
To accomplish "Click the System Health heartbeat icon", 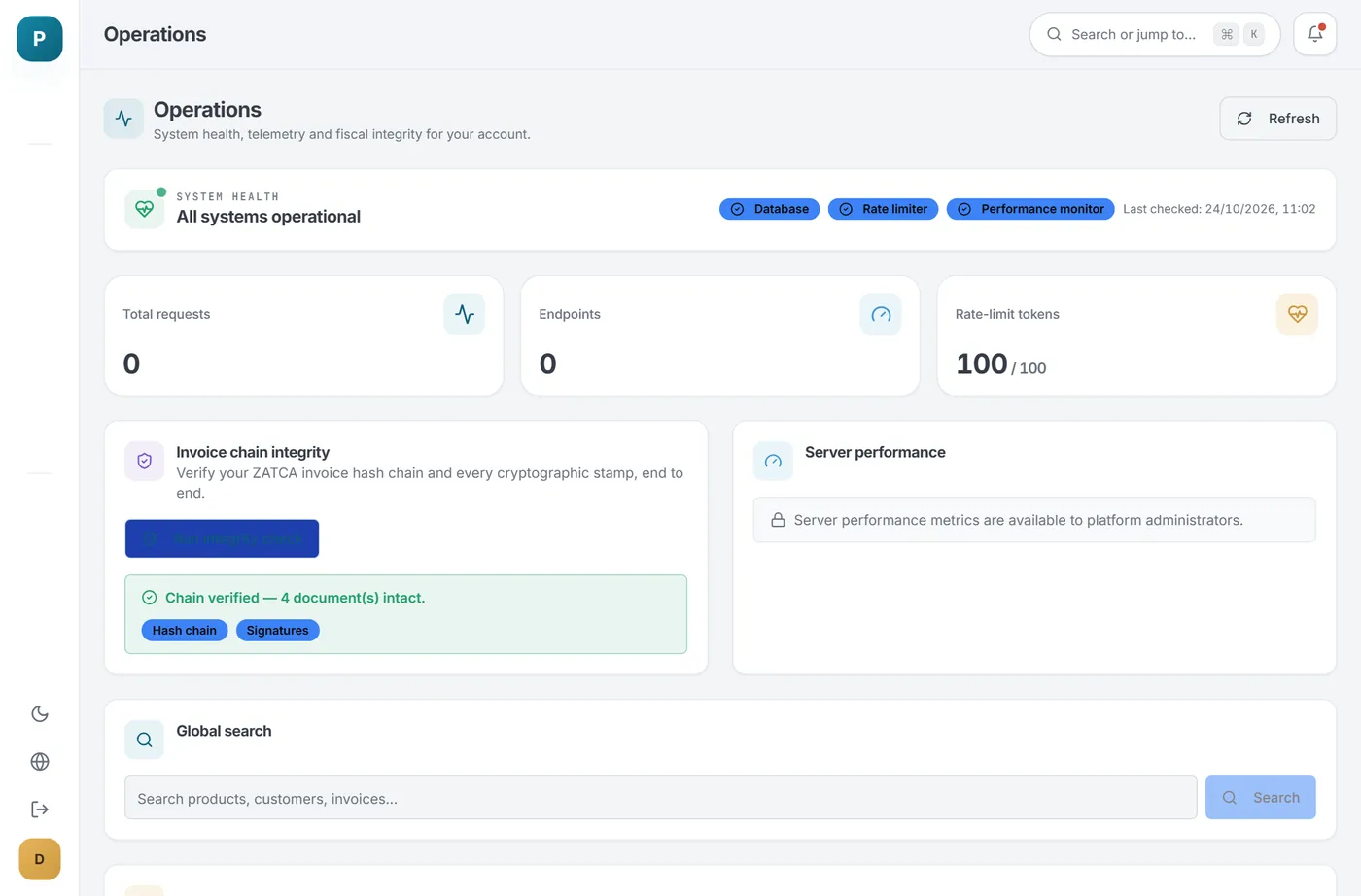I will (145, 209).
